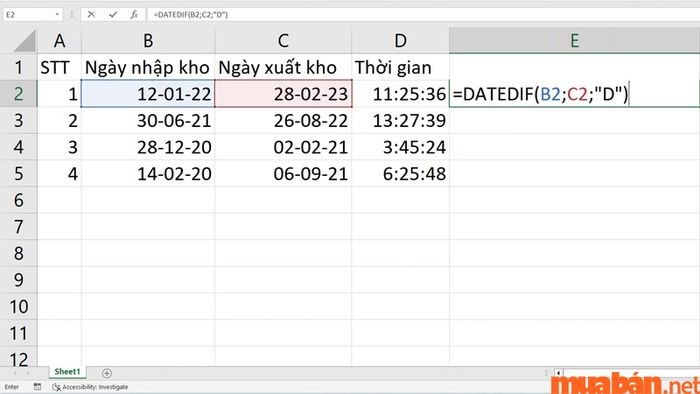Screen dimensions: 700x394
Task: Select row 3 header
Action: 18,120
